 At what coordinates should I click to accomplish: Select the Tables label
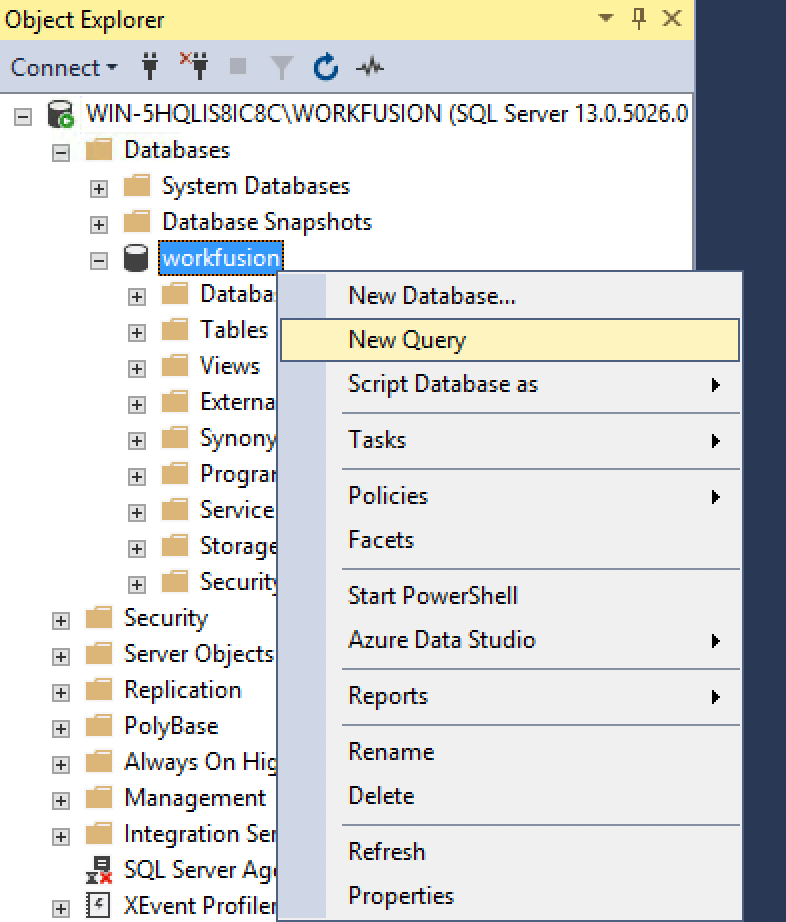(234, 329)
